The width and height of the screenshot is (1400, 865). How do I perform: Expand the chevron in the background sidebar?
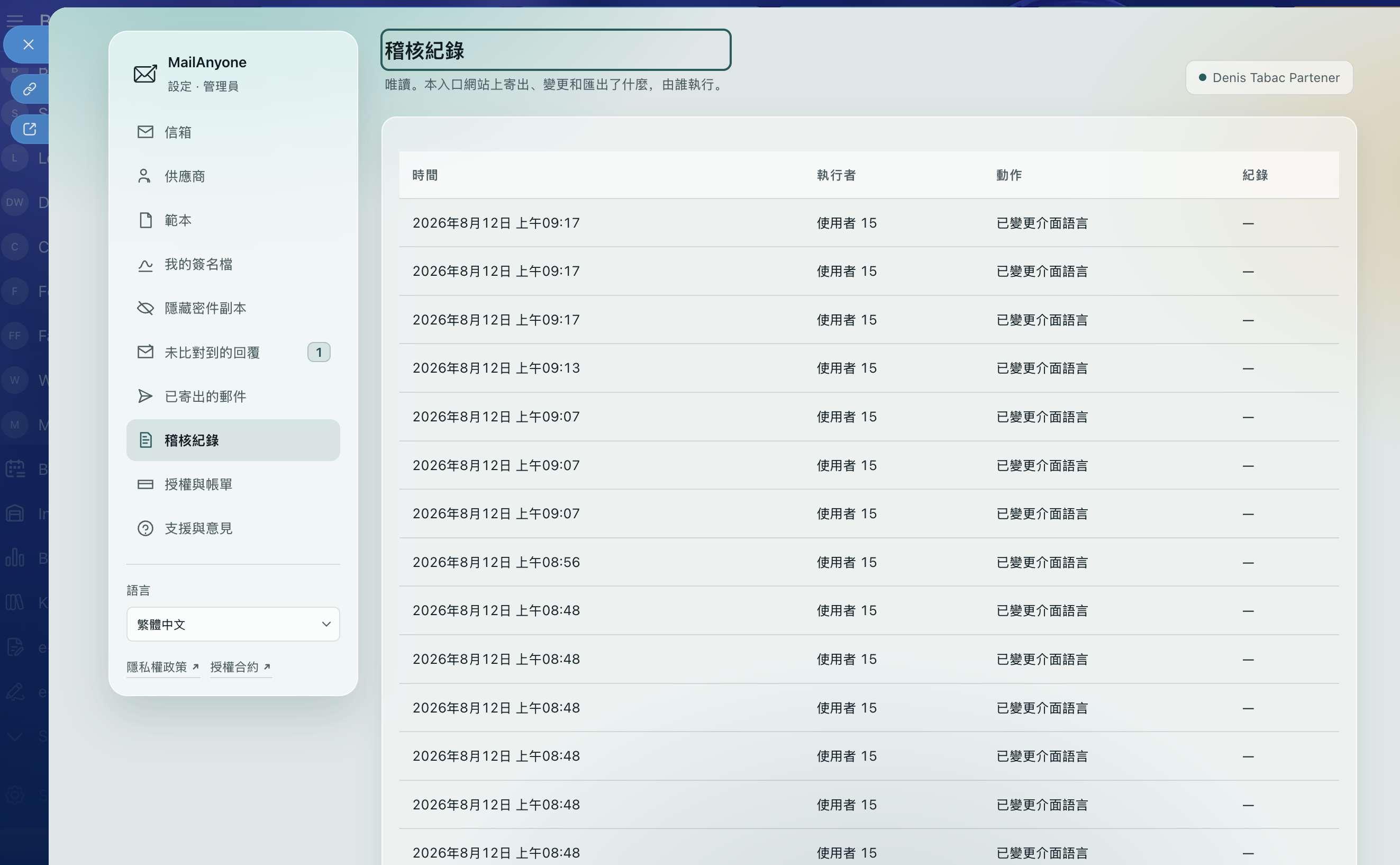click(x=15, y=736)
